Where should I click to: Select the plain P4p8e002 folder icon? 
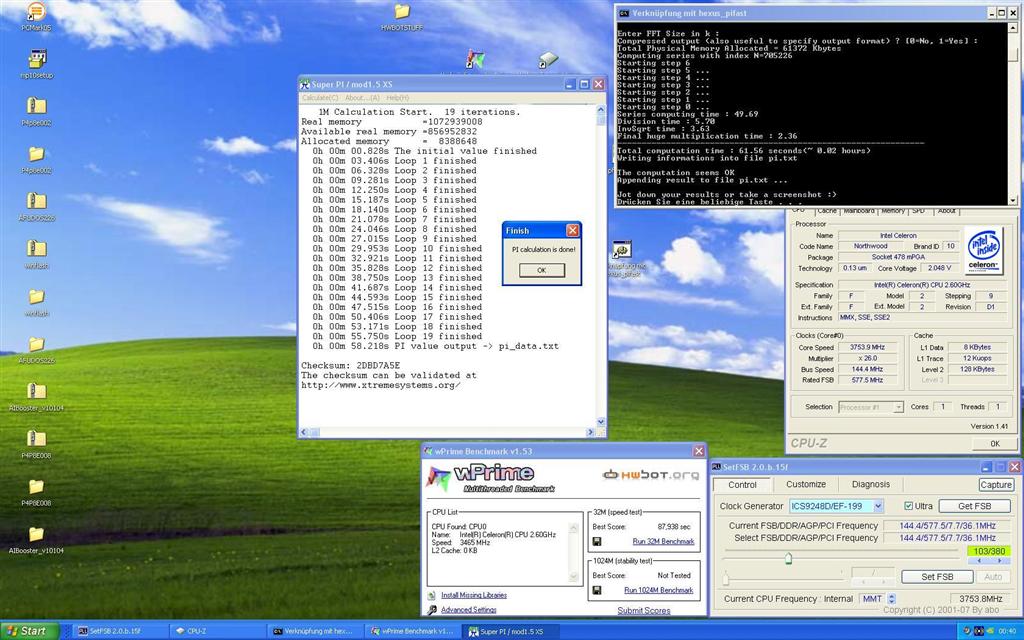click(x=37, y=154)
